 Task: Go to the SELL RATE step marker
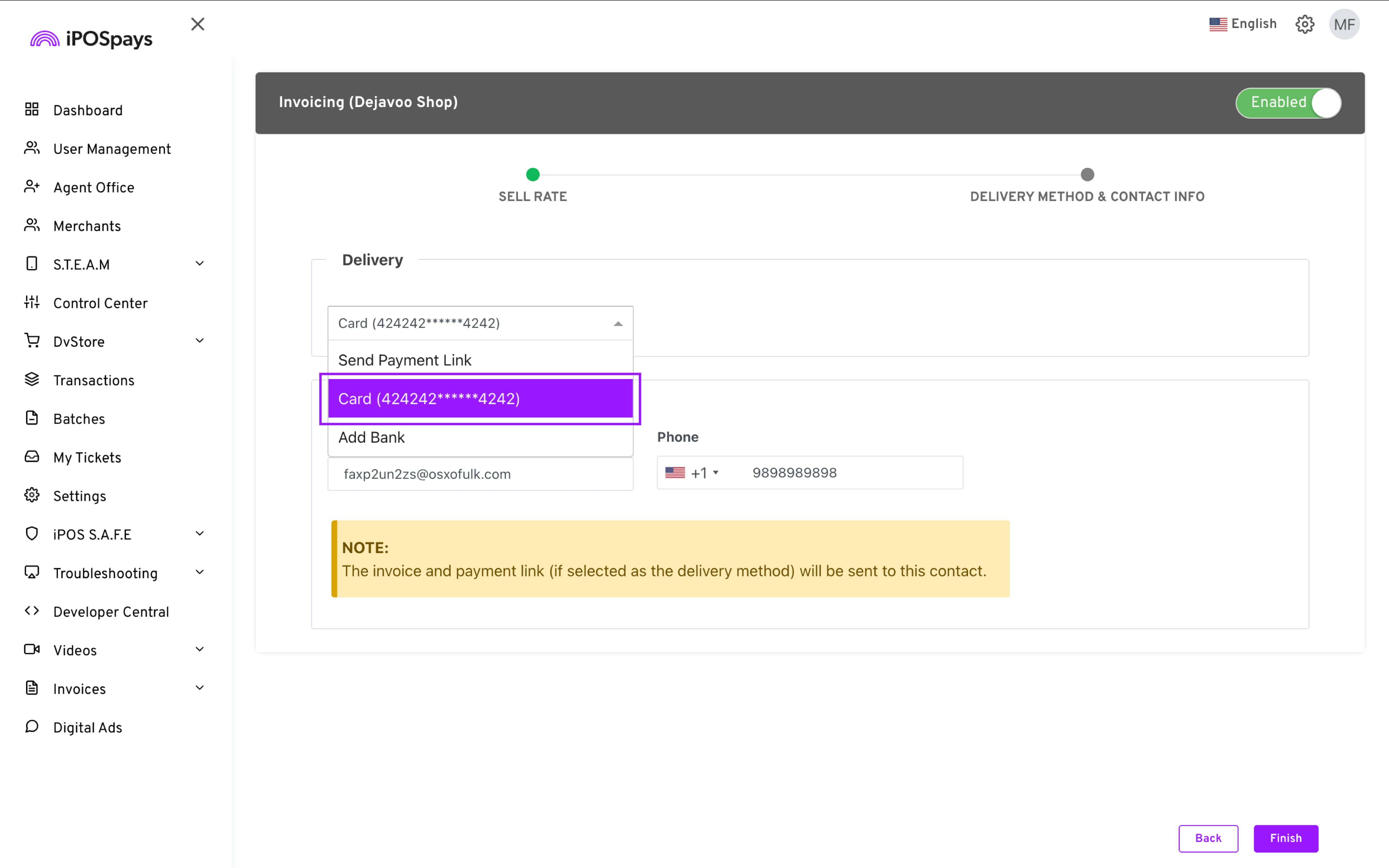(x=533, y=175)
